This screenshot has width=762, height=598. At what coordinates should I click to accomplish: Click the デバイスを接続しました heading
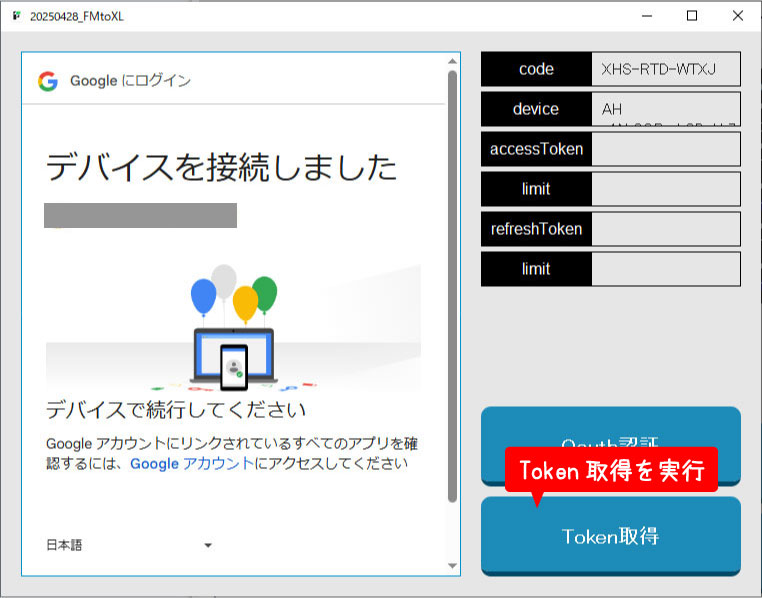click(222, 167)
